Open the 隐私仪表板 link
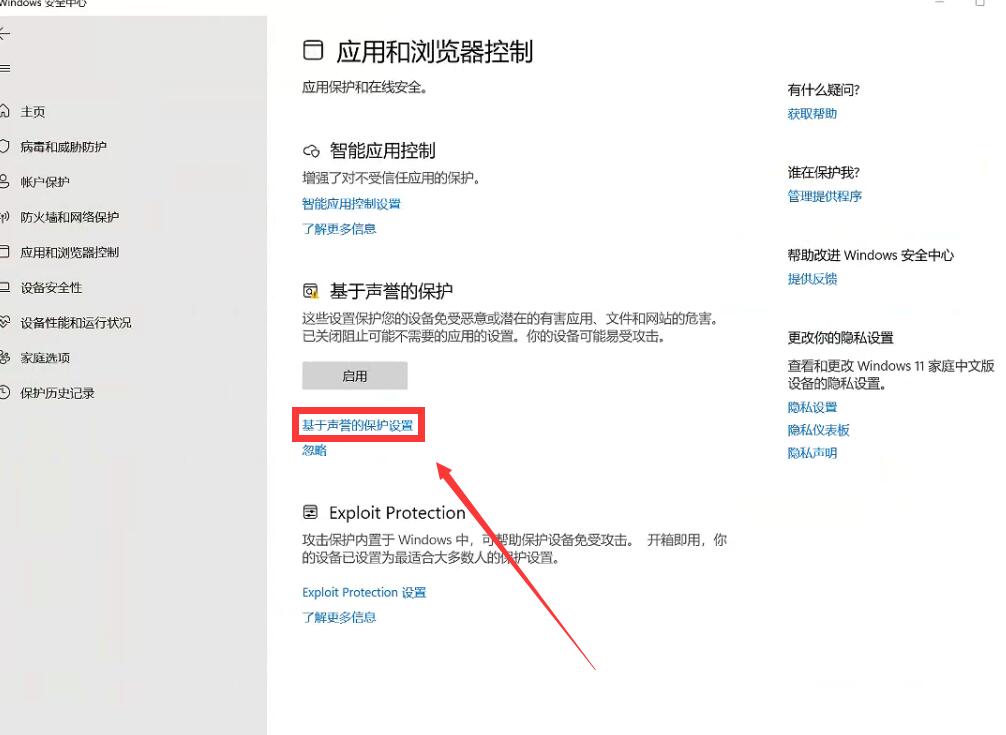 tap(818, 430)
